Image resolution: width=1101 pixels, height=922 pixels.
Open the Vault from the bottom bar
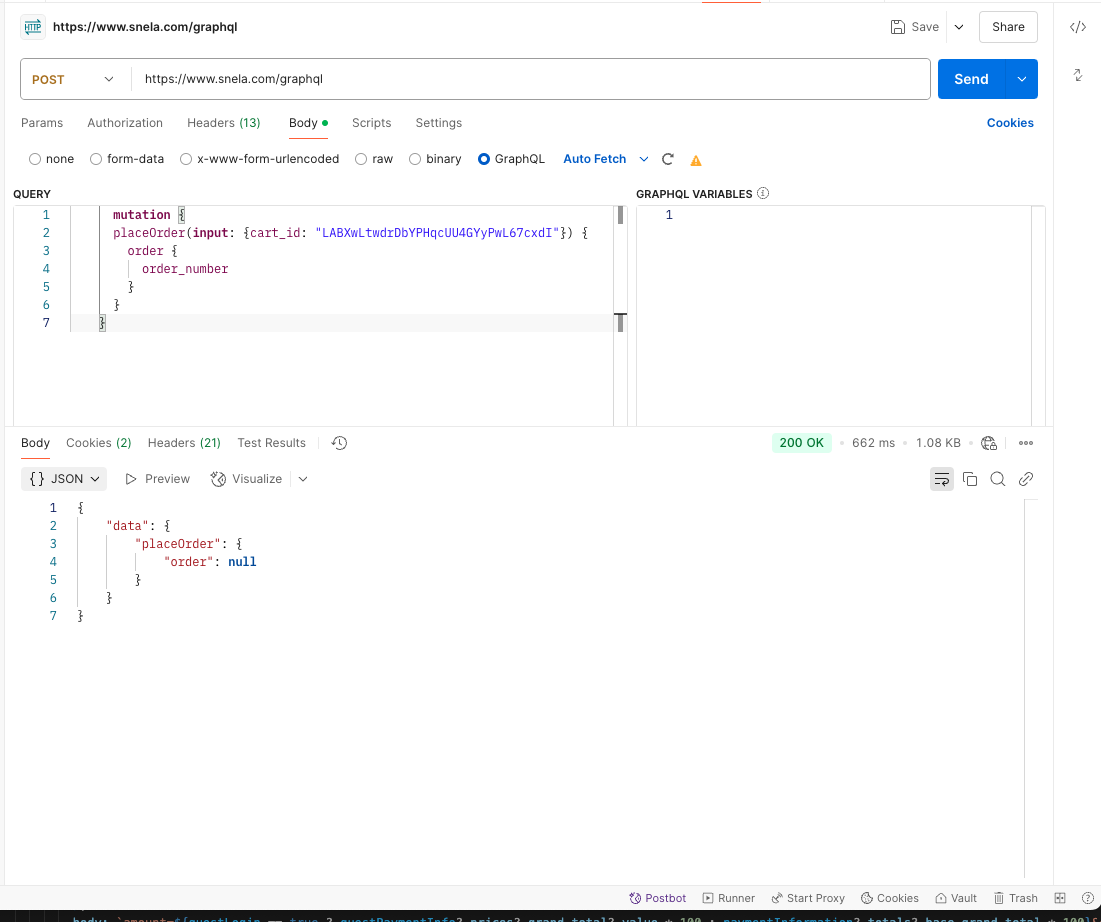pyautogui.click(x=955, y=897)
